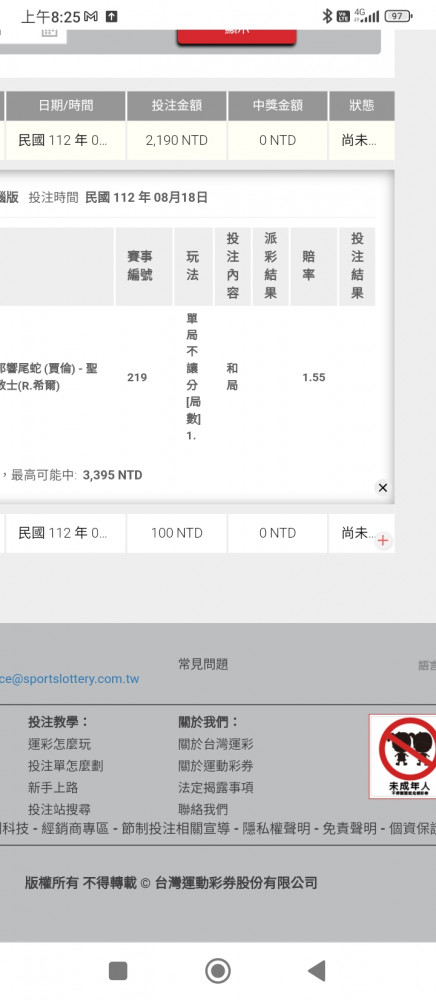
Task: Tap the calendar icon in date field
Action: pyautogui.click(x=50, y=31)
